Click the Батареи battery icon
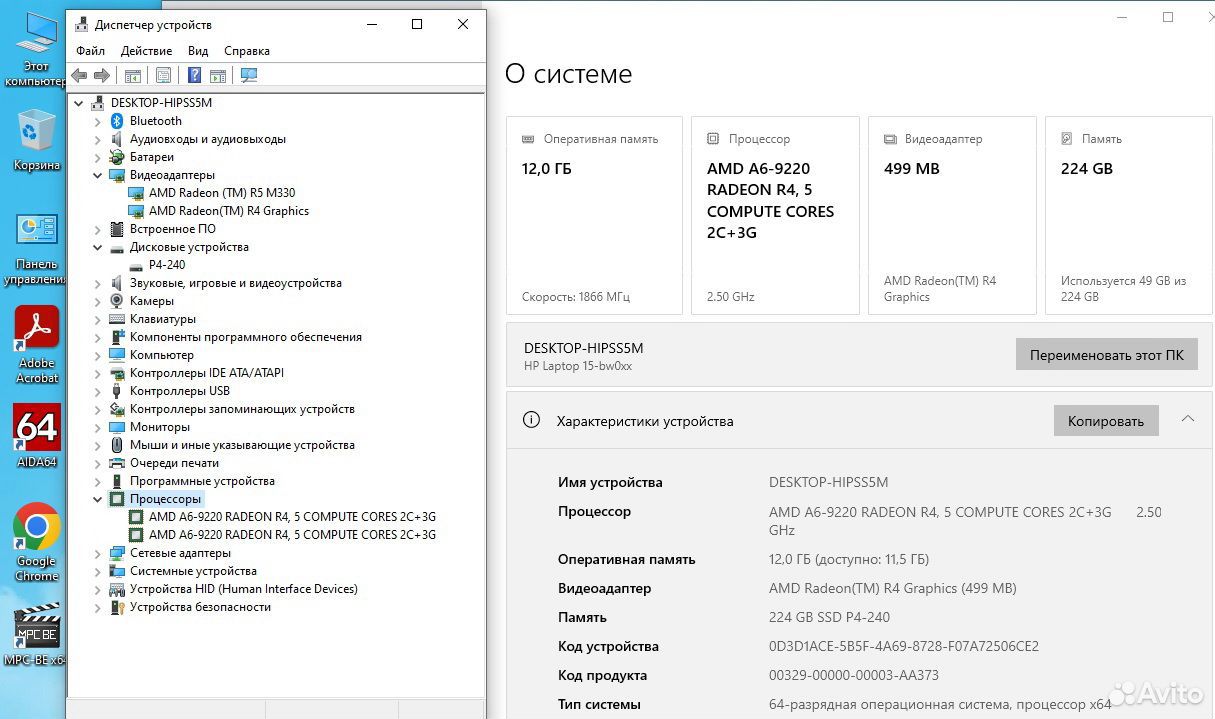The width and height of the screenshot is (1215, 719). (x=117, y=157)
